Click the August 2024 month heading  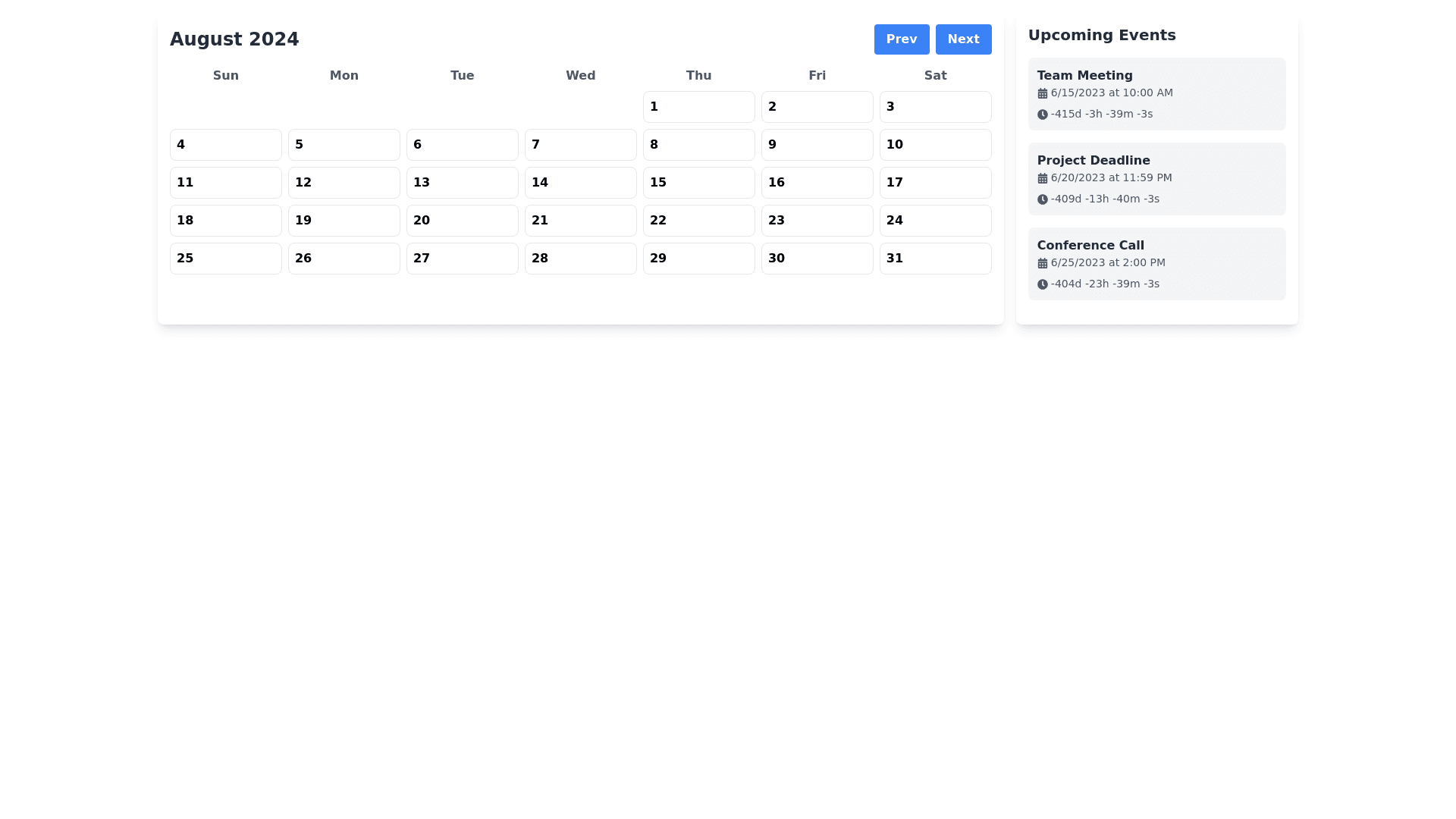point(234,39)
